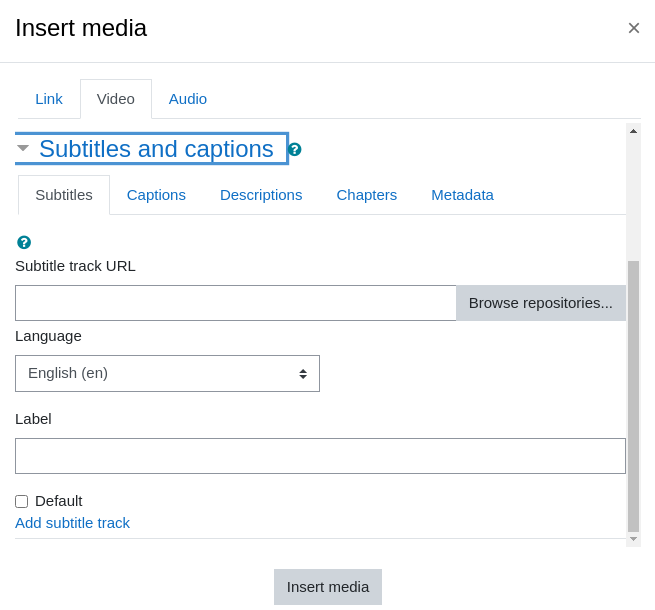655x610 pixels.
Task: Open the Language dropdown
Action: pos(168,374)
